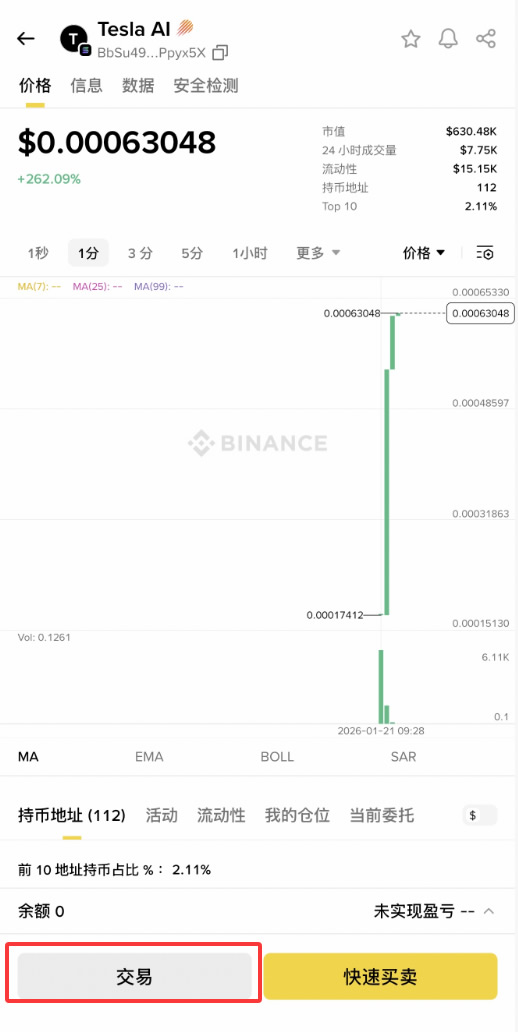Click the 0.00063048 price marker on chart

pos(479,313)
